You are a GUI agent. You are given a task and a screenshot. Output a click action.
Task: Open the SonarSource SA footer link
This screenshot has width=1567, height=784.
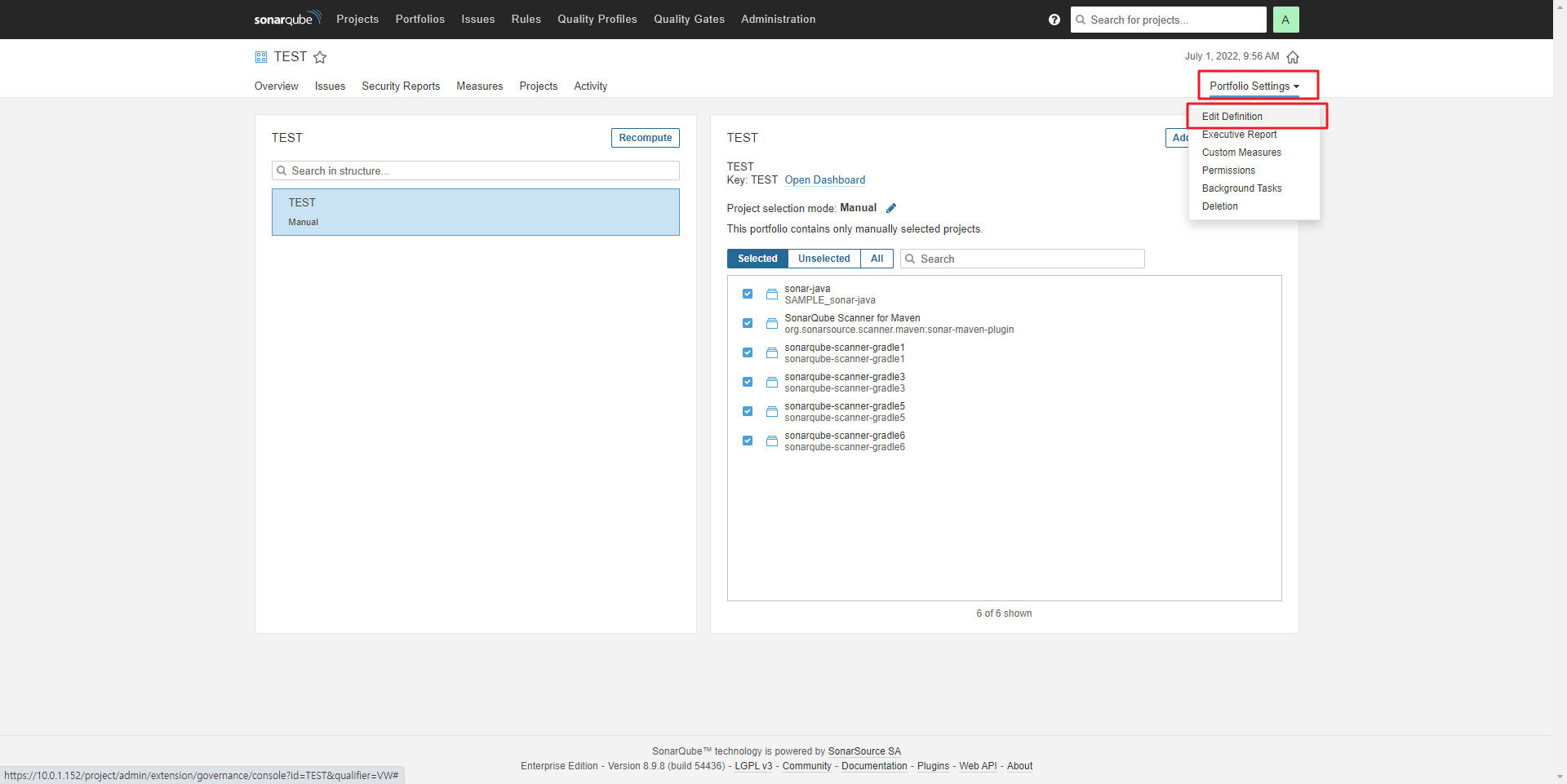[x=864, y=751]
